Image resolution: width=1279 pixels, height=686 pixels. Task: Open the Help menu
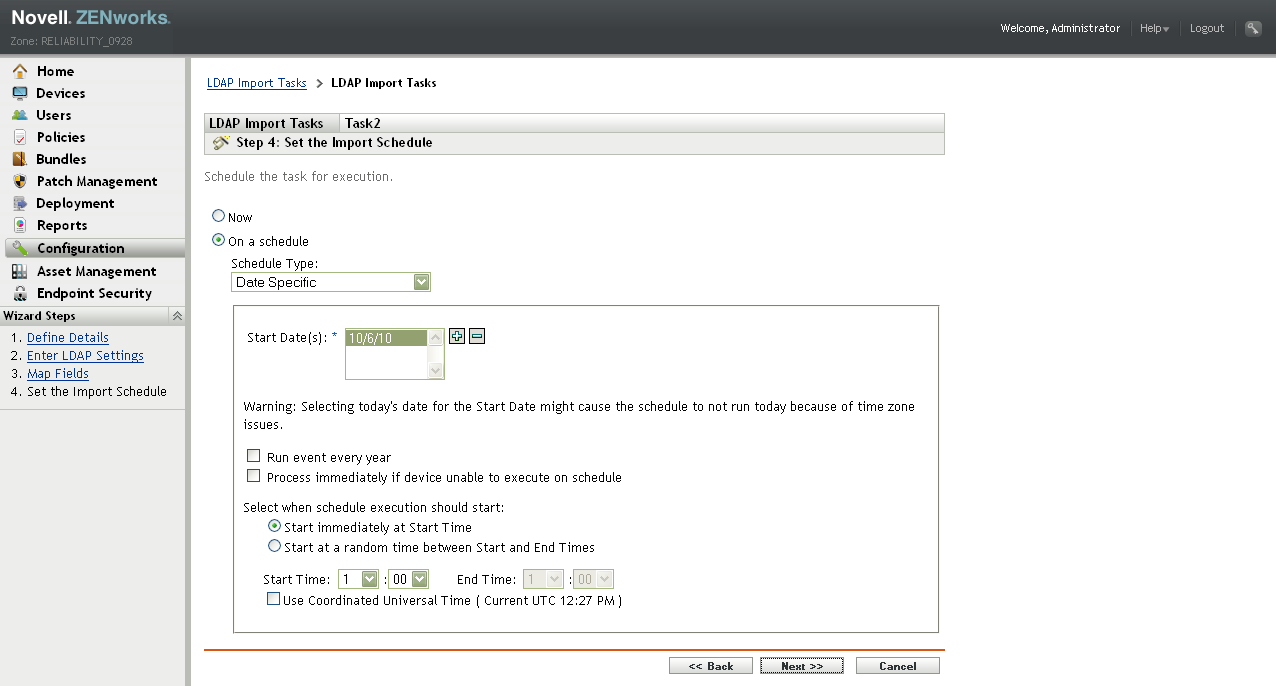(1154, 28)
